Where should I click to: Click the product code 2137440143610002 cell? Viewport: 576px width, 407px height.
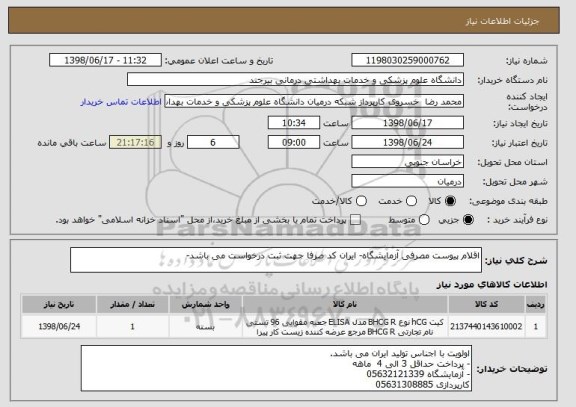point(486,326)
